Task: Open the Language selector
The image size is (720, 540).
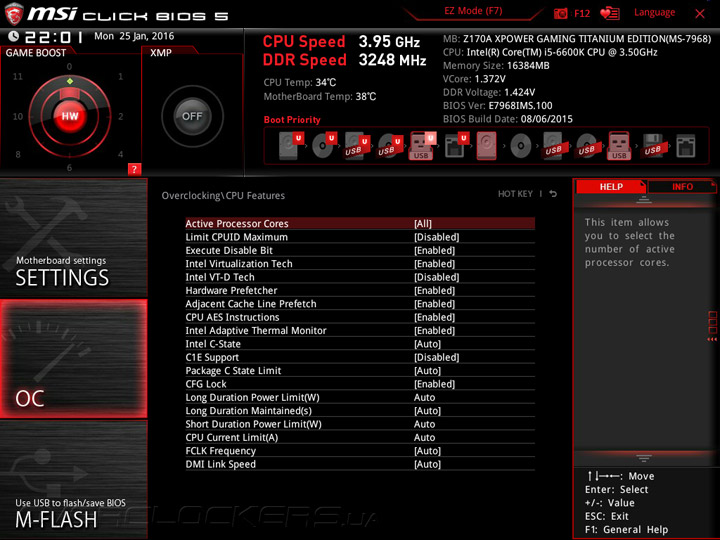Action: click(x=654, y=13)
